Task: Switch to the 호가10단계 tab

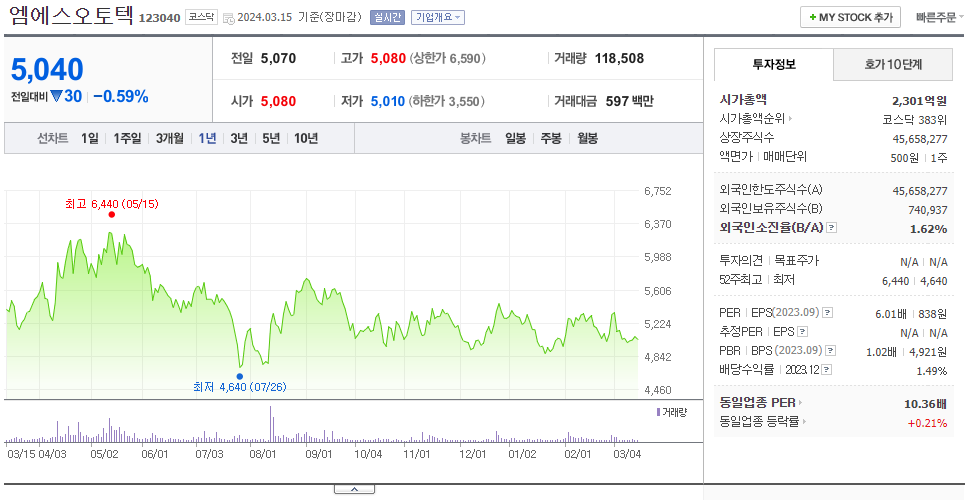Action: tap(893, 64)
